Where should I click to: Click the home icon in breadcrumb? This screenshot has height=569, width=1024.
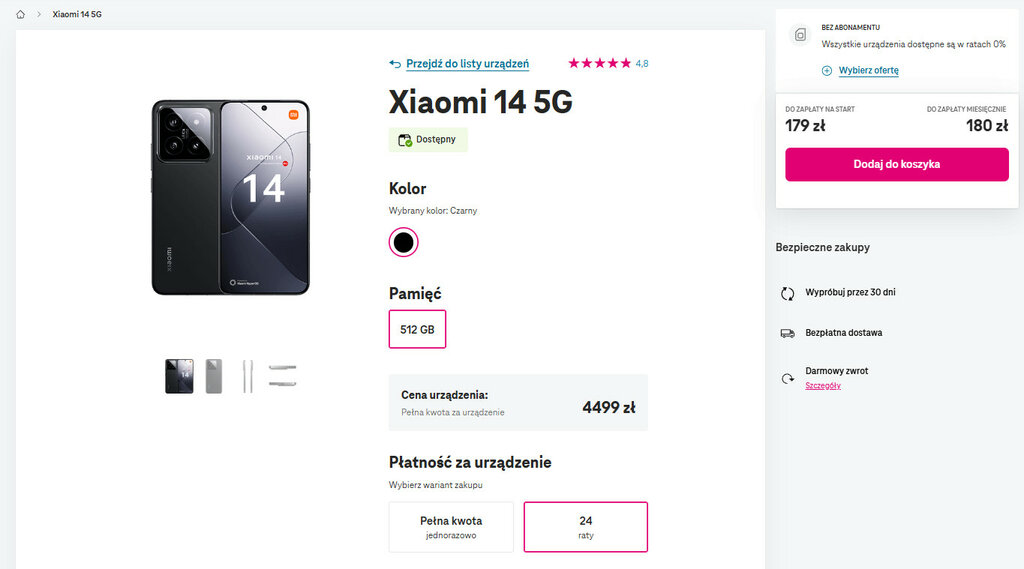[20, 15]
